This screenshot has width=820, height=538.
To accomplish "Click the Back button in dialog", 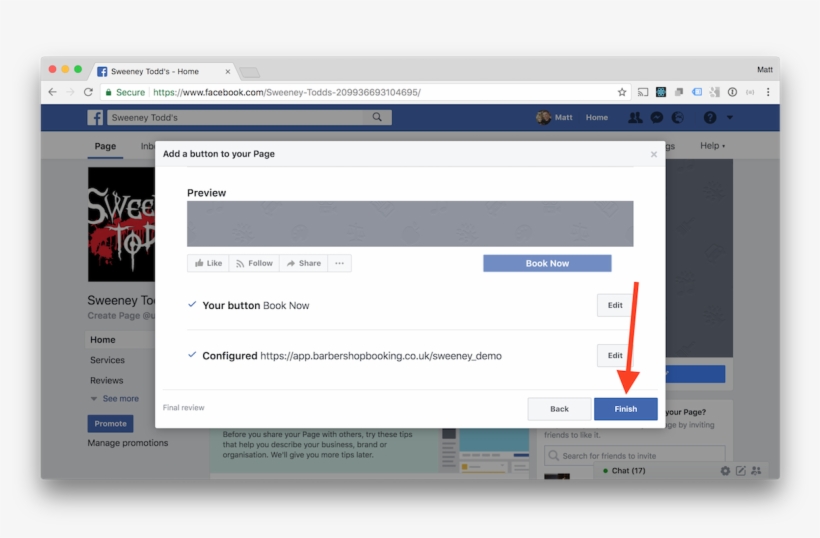I will point(559,409).
